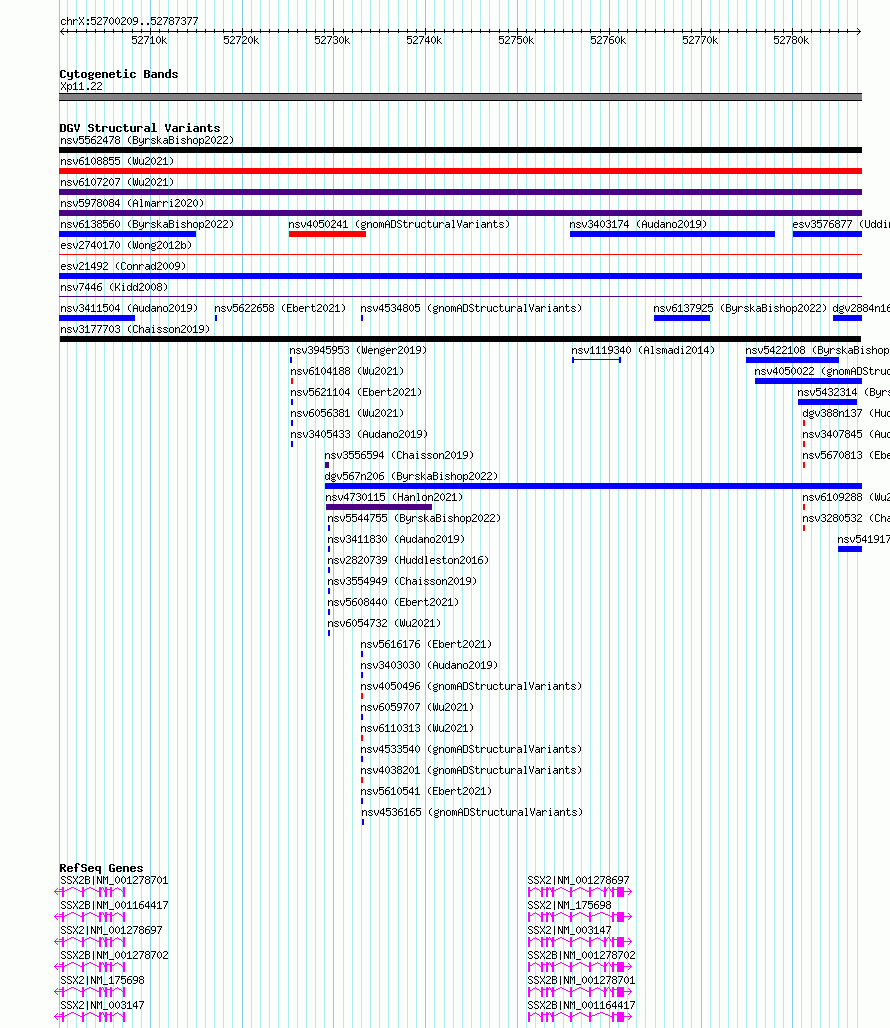Screen dimensions: 890x1028
Task: Open the nsv6056381 (Wu2021) variant label
Action: click(x=347, y=413)
